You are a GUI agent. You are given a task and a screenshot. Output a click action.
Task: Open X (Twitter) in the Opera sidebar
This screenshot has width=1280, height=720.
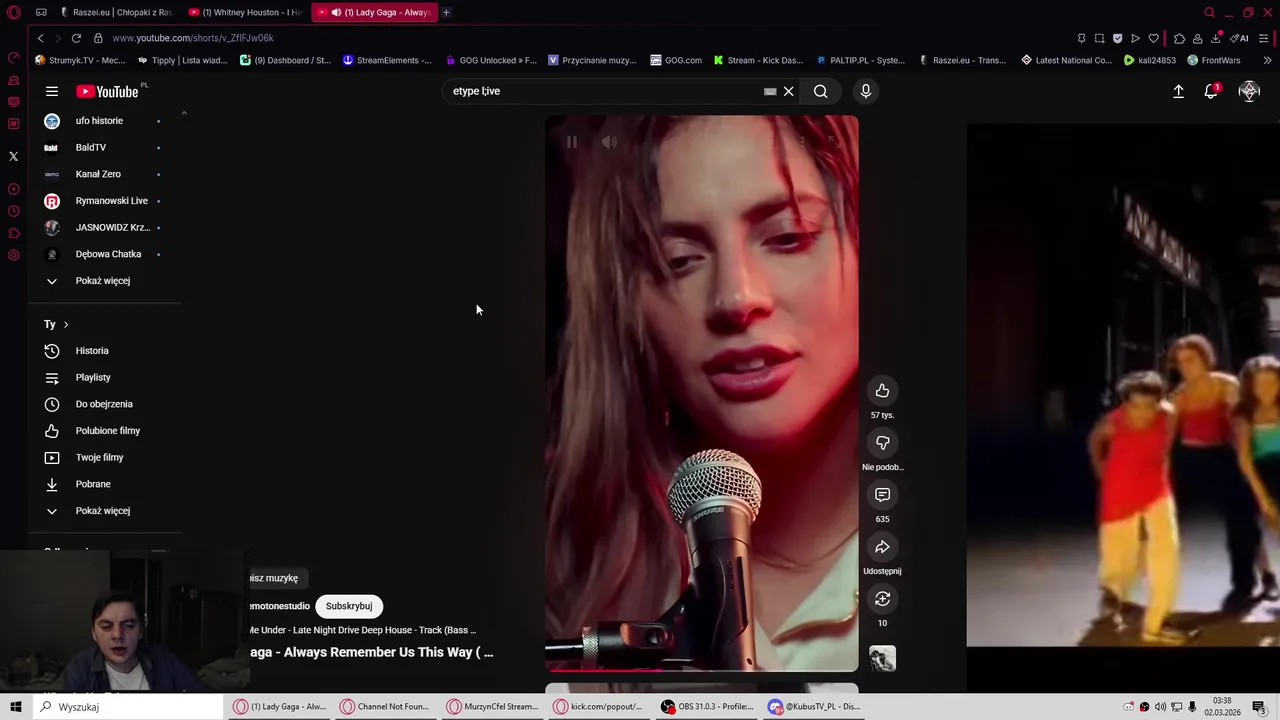tap(14, 156)
